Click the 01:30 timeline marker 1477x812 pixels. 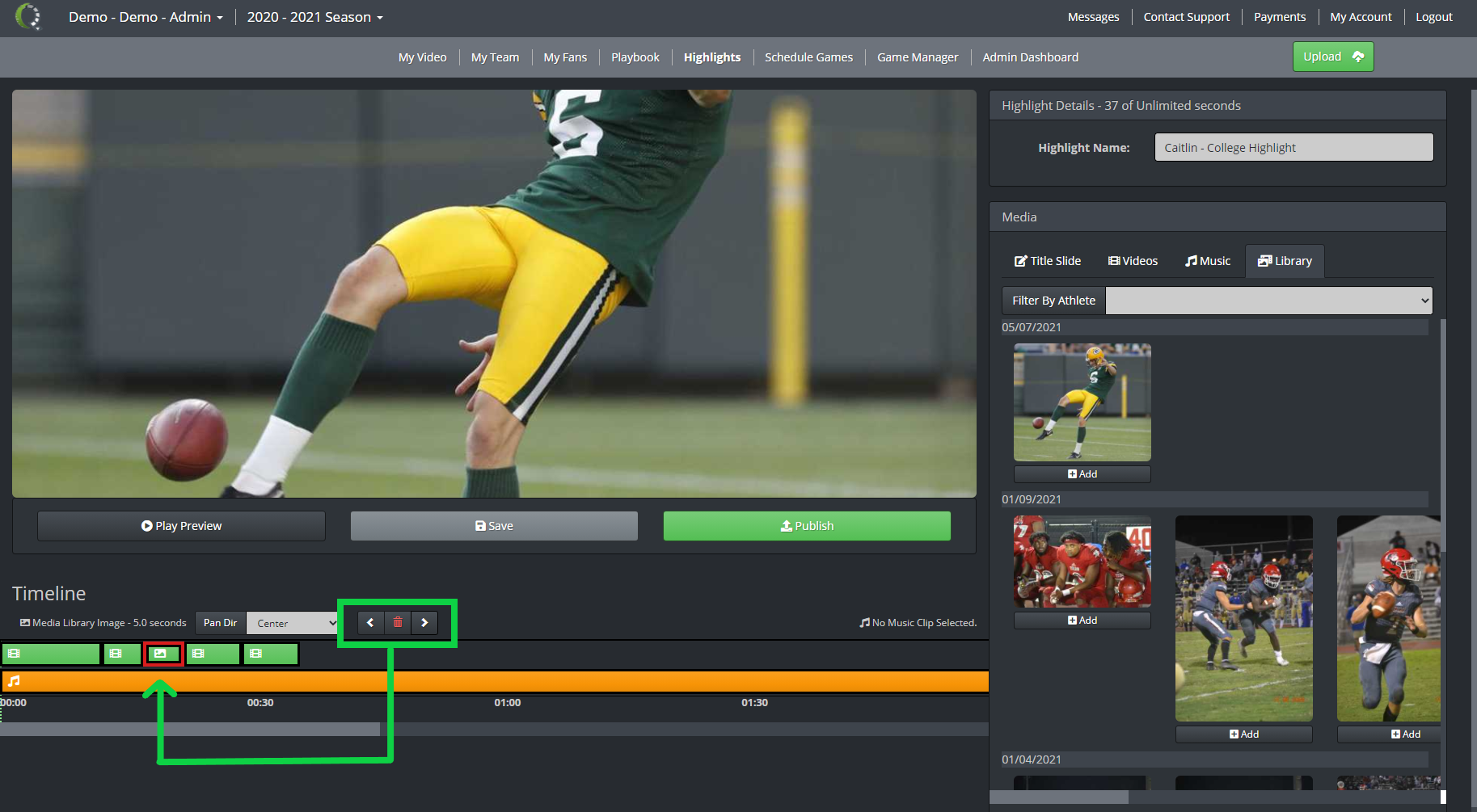[755, 703]
